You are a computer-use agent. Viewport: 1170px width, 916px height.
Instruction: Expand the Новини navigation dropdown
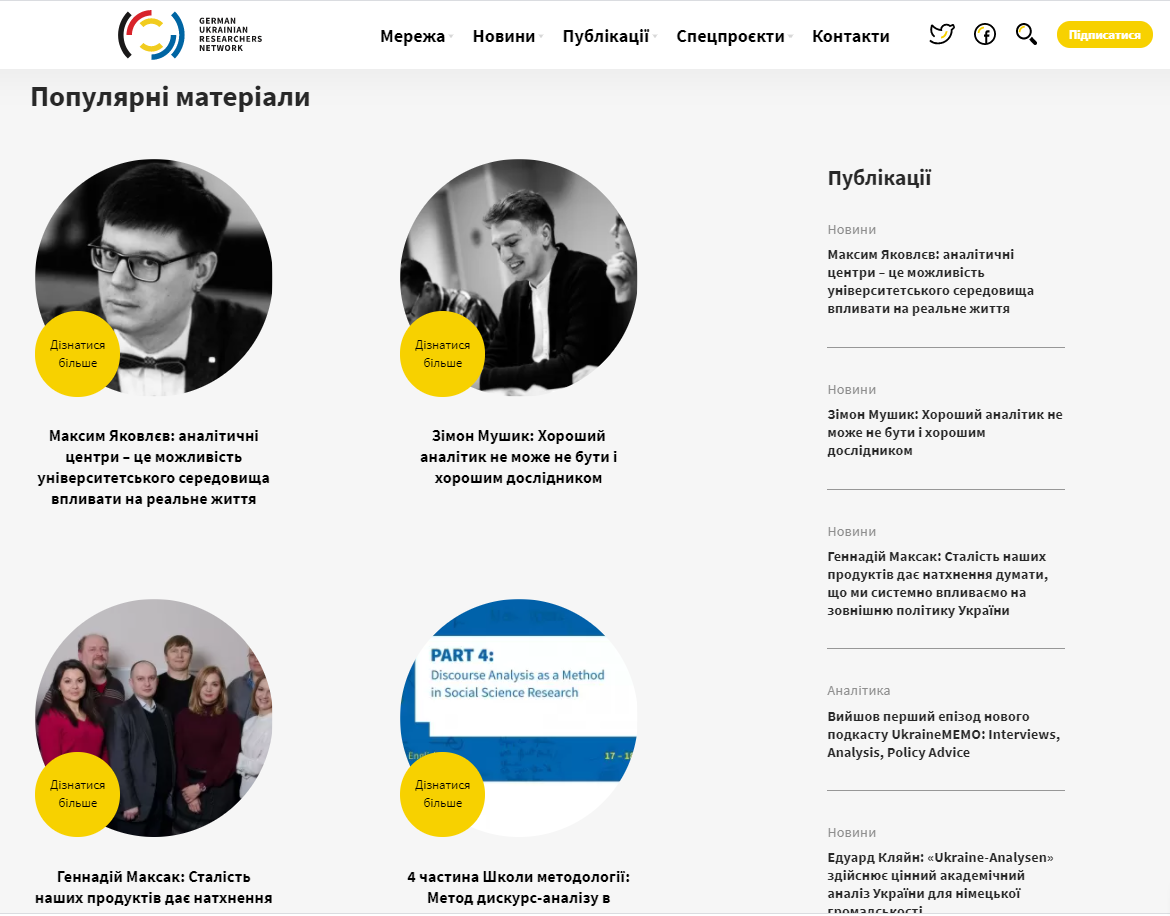pyautogui.click(x=507, y=36)
